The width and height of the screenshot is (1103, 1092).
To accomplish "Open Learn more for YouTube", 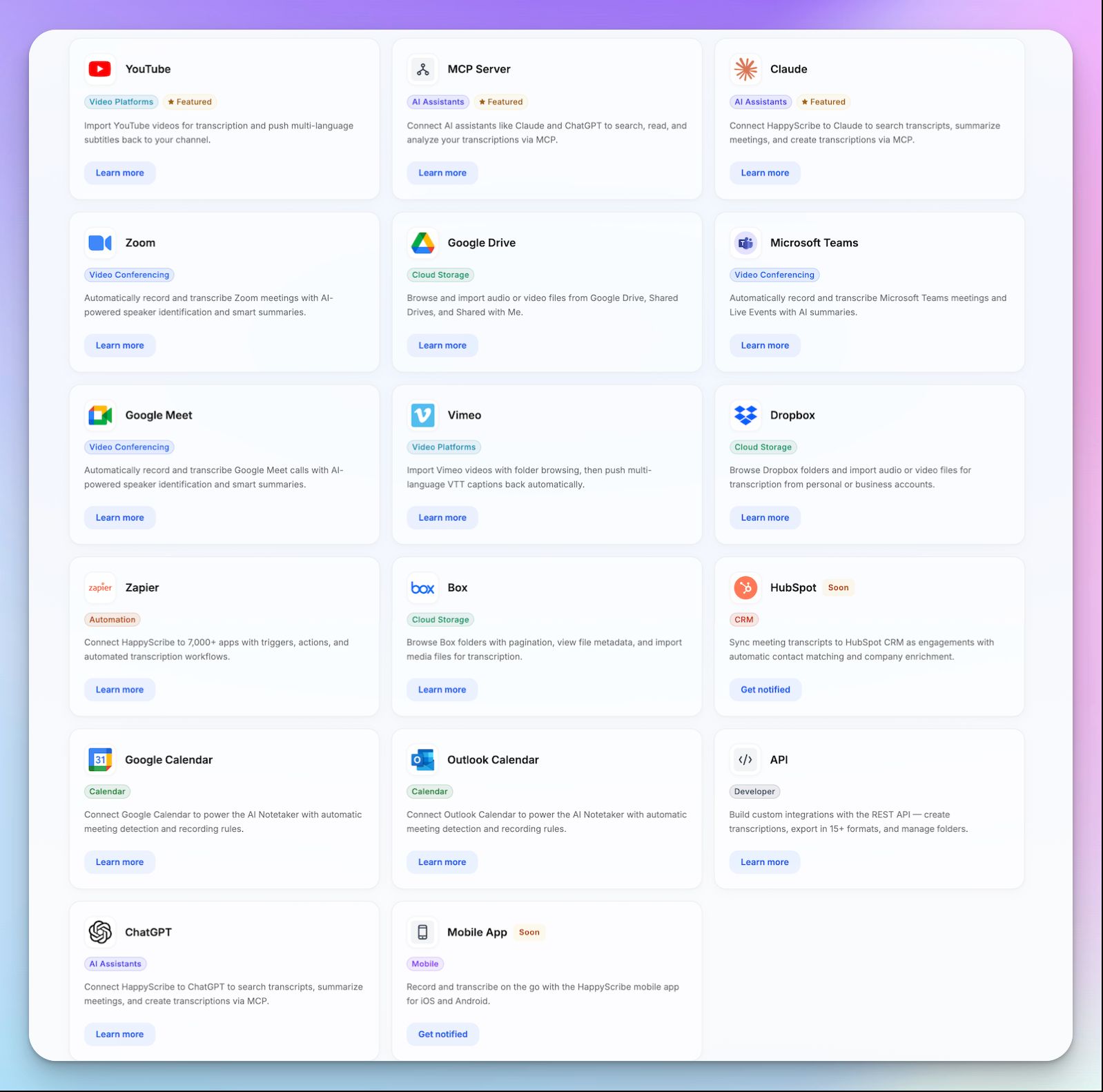I will click(120, 173).
